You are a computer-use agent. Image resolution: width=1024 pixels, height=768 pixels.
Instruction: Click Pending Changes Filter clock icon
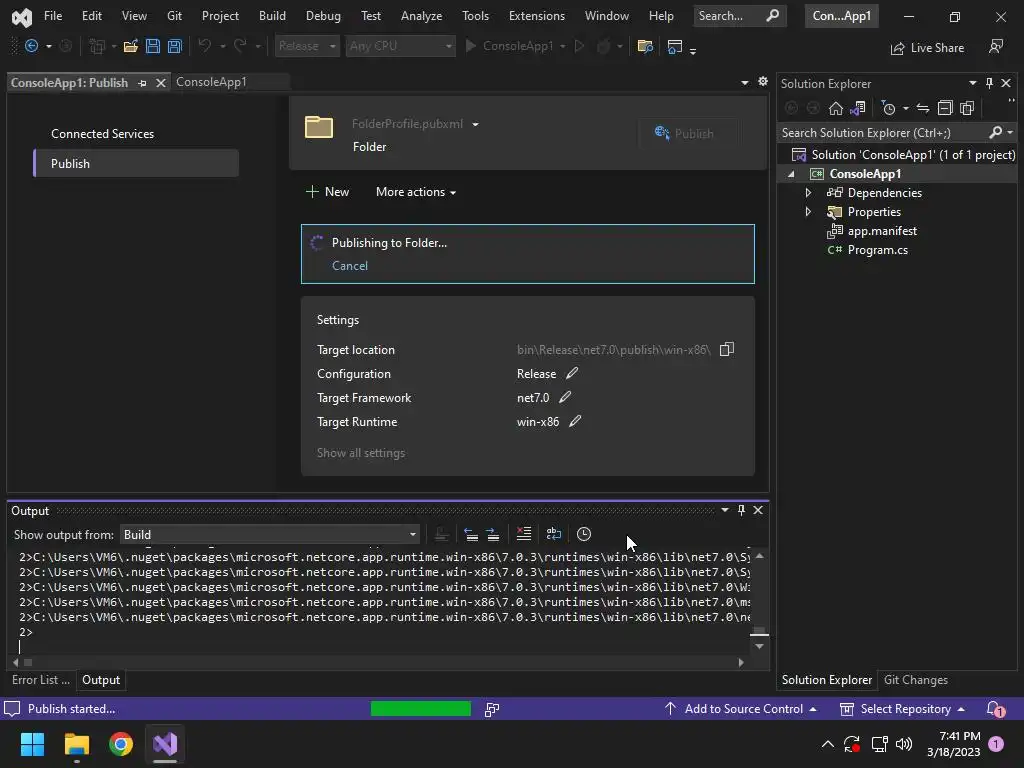coord(888,108)
